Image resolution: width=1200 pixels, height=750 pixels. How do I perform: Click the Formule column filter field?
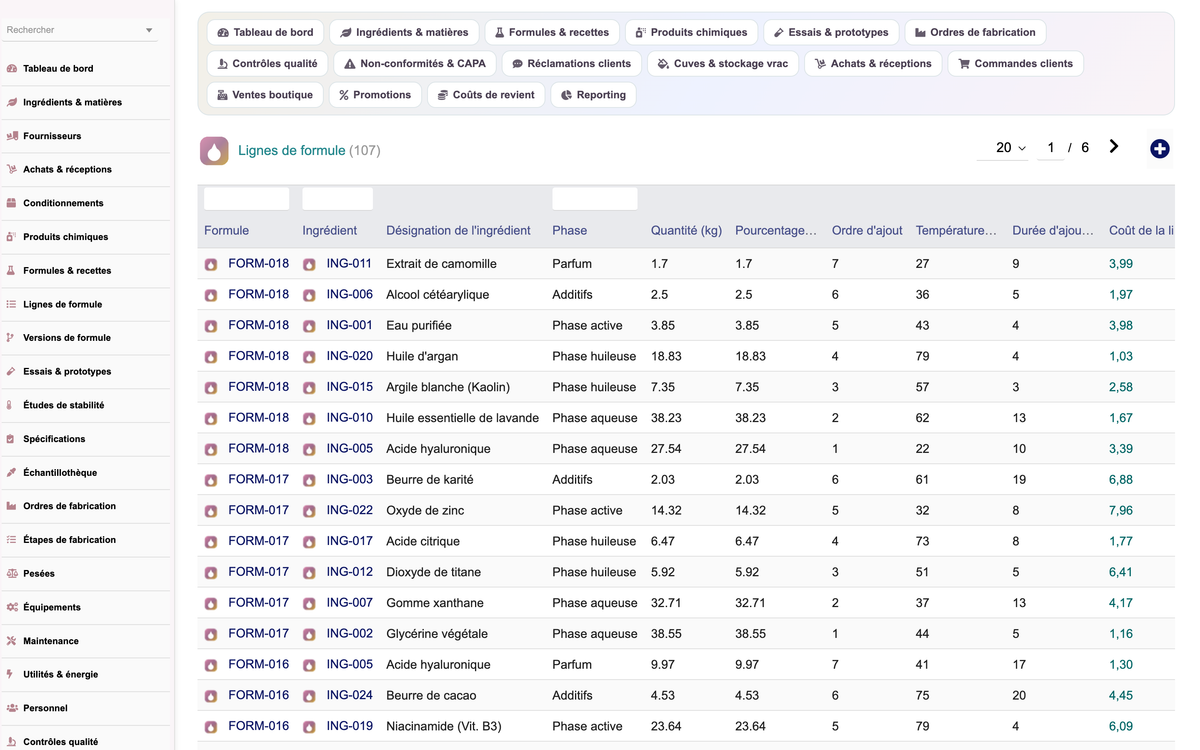(247, 198)
